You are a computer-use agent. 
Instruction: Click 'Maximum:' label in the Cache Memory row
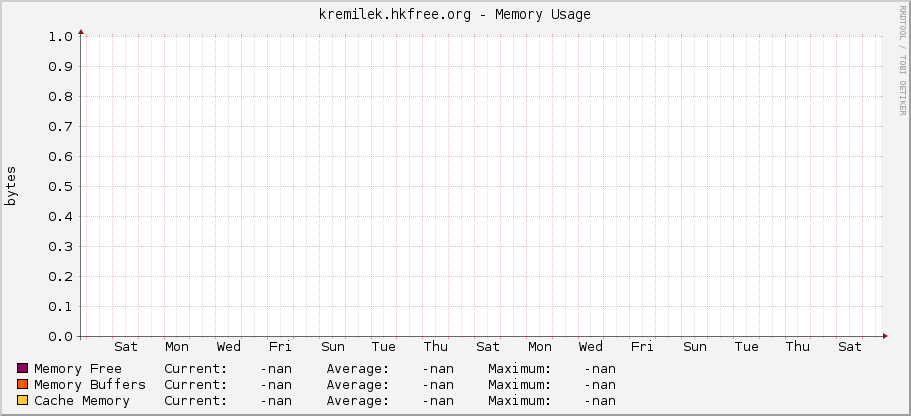[x=519, y=401]
